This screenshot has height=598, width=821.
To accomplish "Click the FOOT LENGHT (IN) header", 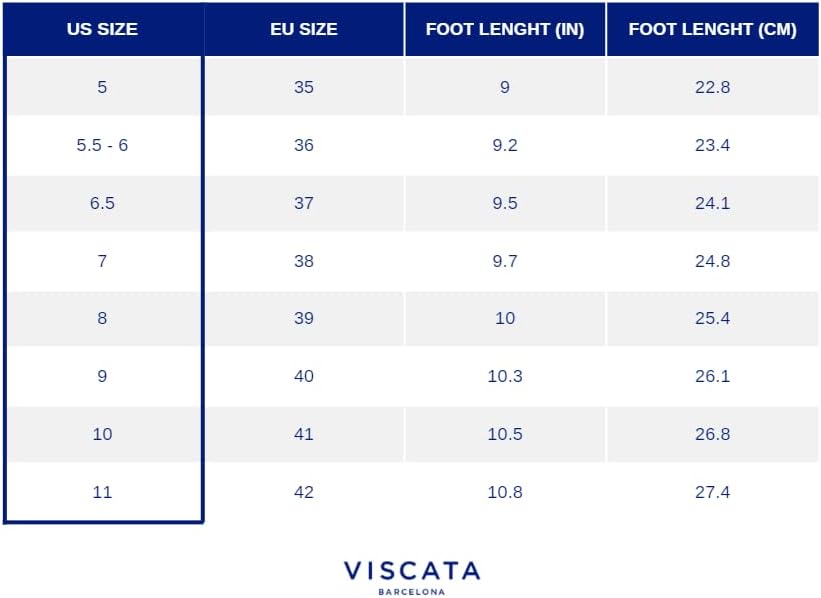I will pyautogui.click(x=505, y=29).
